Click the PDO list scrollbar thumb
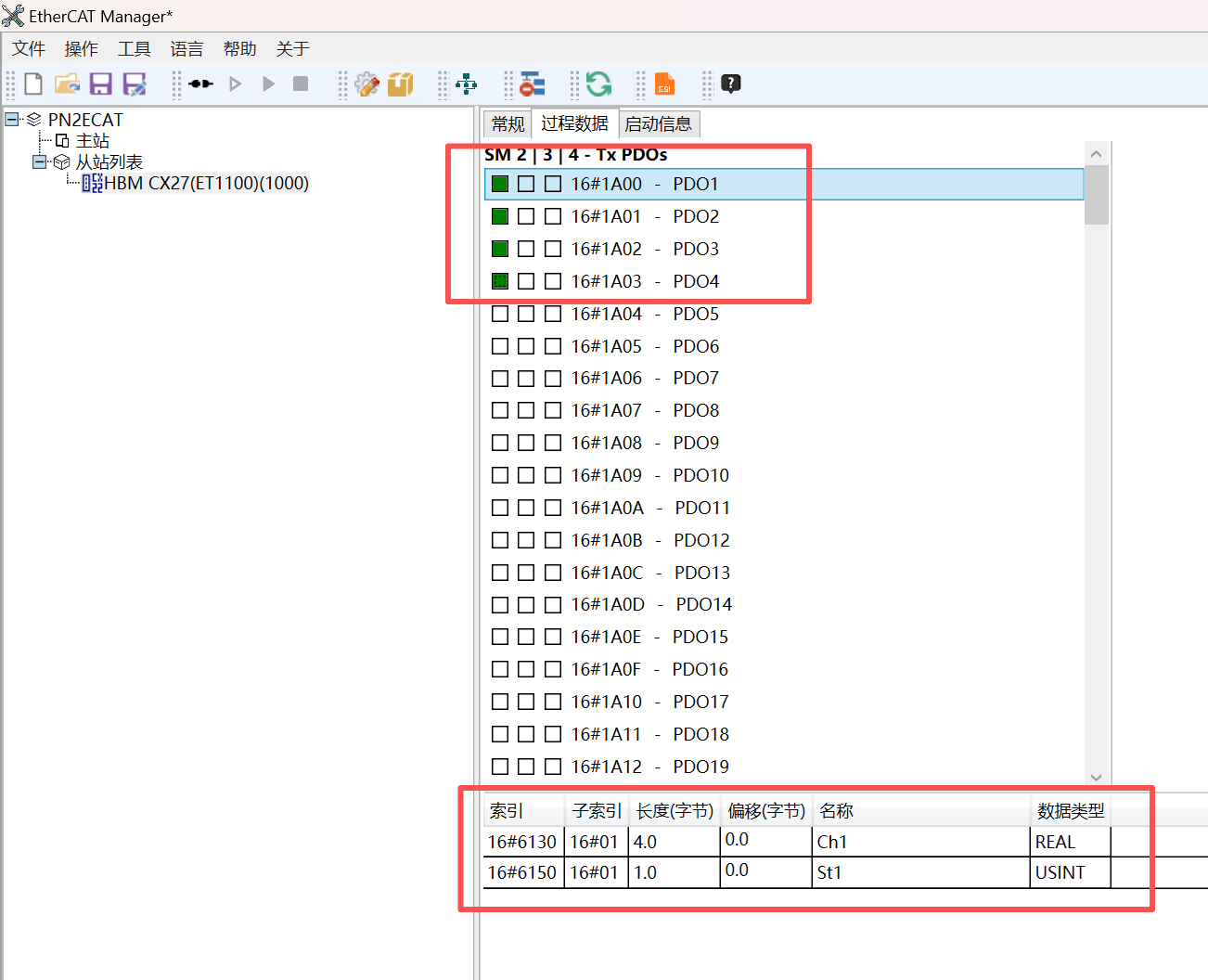Screen dimensions: 1208x980 [x=1097, y=195]
